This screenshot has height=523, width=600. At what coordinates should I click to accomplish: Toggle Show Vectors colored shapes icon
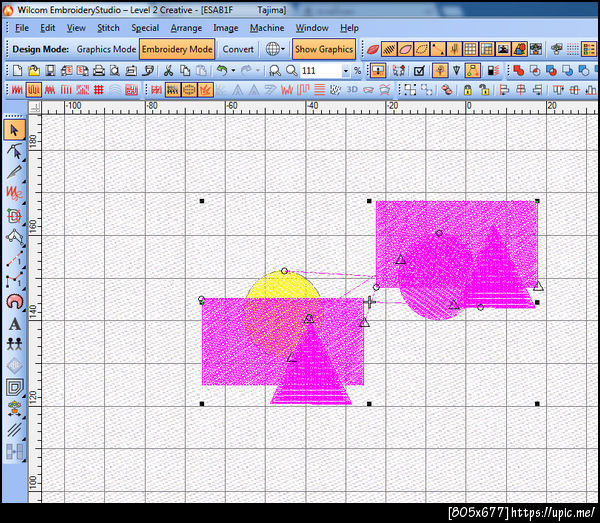point(519,49)
